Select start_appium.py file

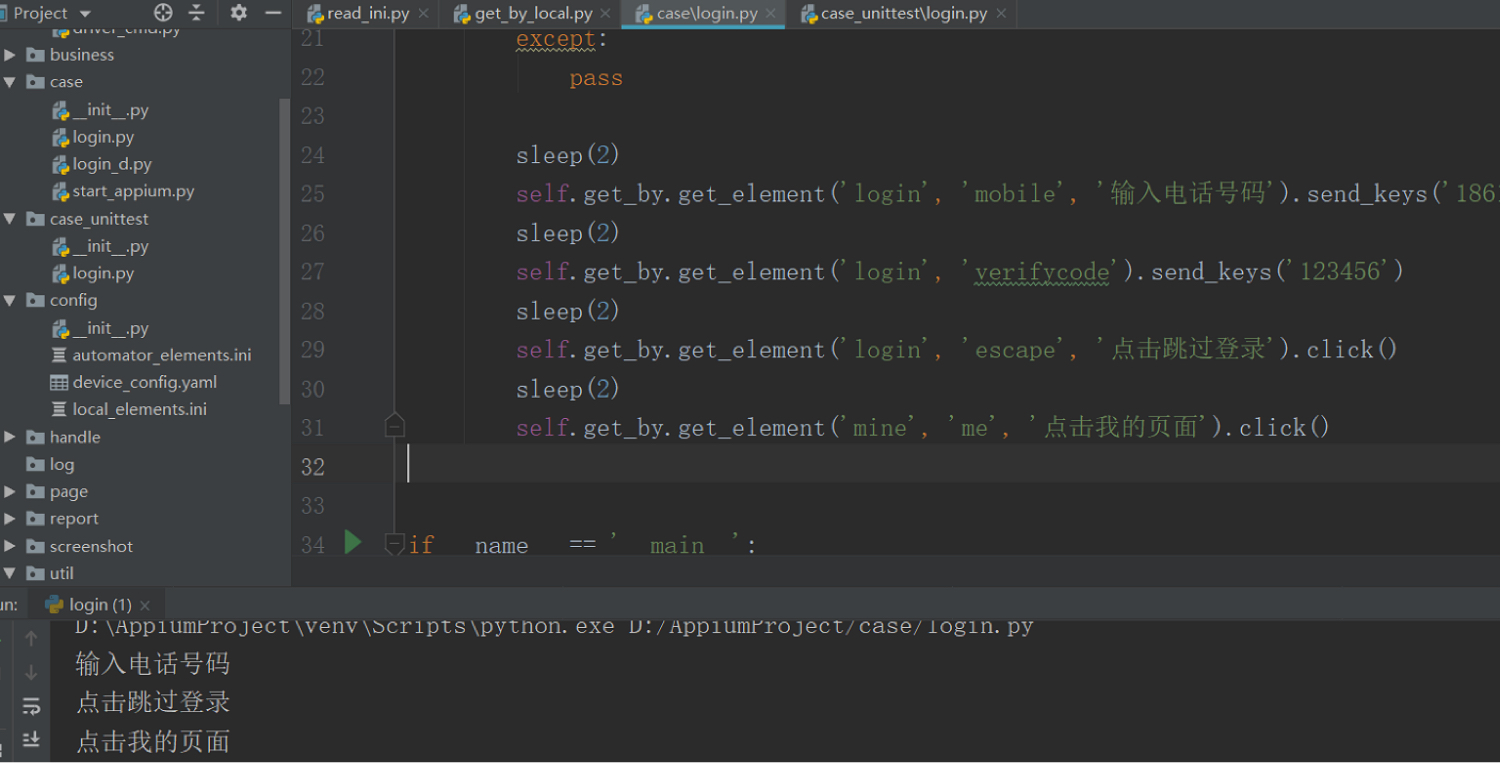[133, 191]
